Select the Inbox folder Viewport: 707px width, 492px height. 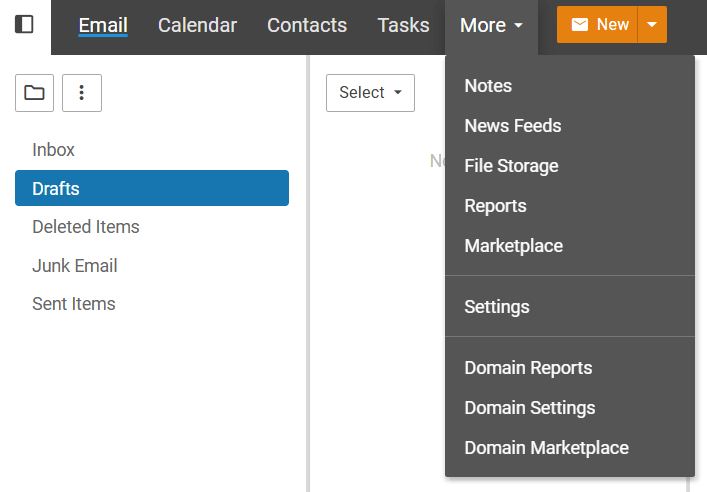point(54,150)
